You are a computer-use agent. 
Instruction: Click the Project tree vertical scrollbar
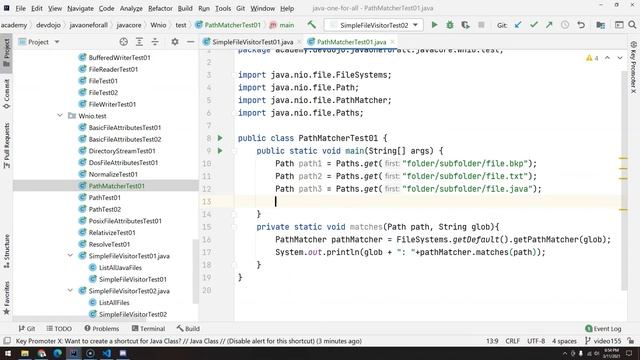pos(196,271)
